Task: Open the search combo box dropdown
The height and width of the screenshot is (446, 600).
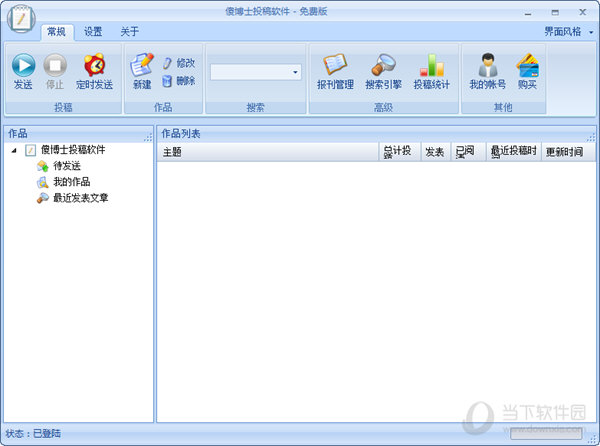Action: click(x=295, y=72)
